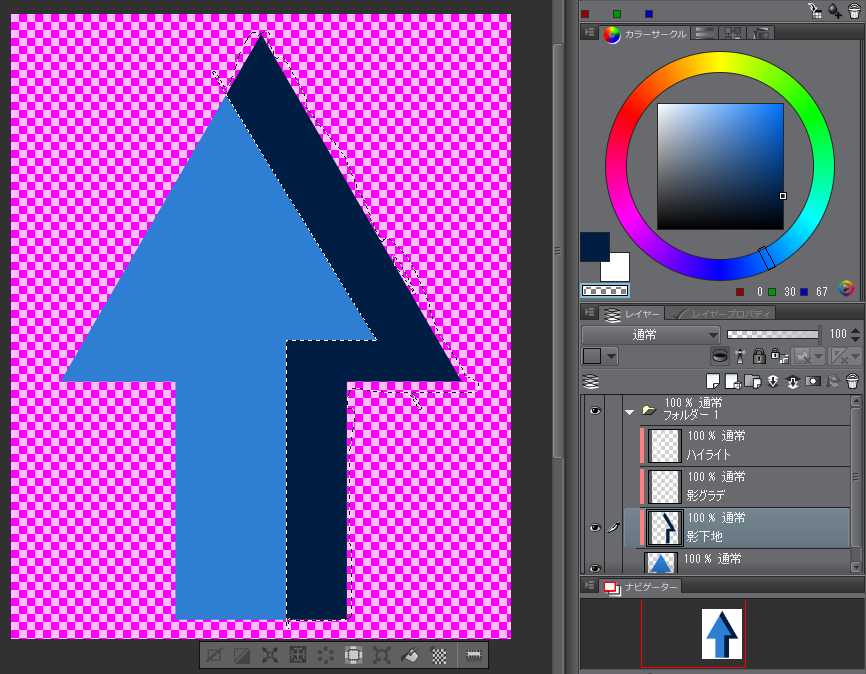Click the layer stack icon in layer panel
866x674 pixels.
590,381
